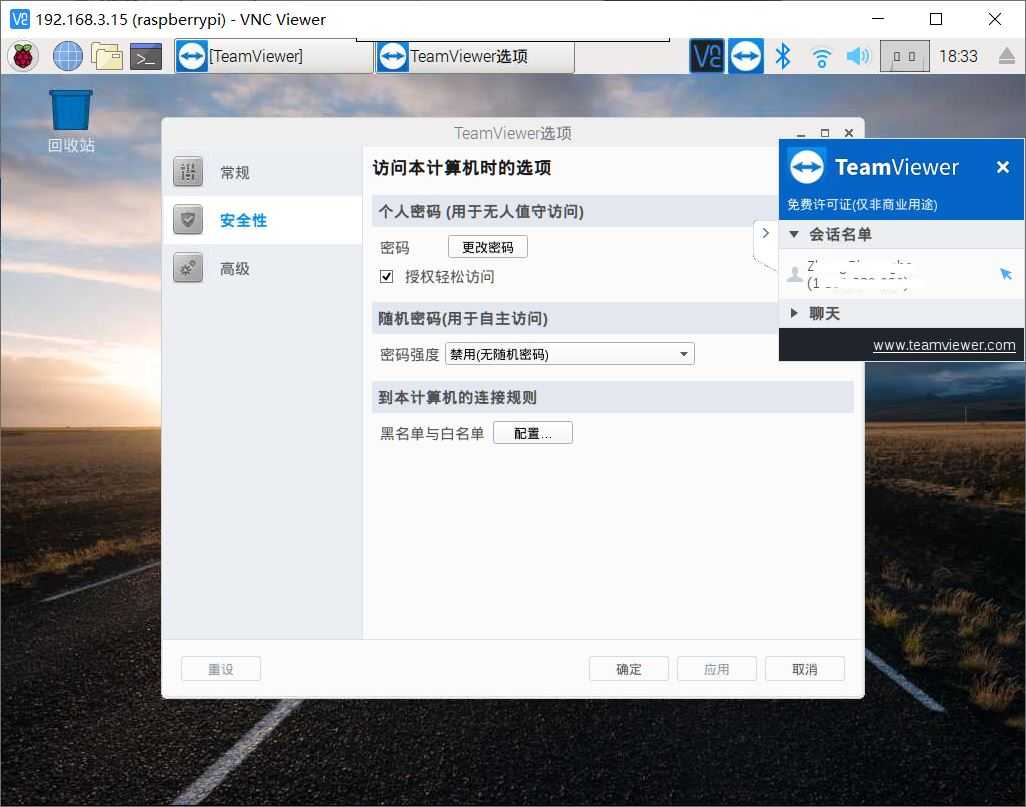
Task: Open the 常规 settings tab
Action: pos(262,172)
